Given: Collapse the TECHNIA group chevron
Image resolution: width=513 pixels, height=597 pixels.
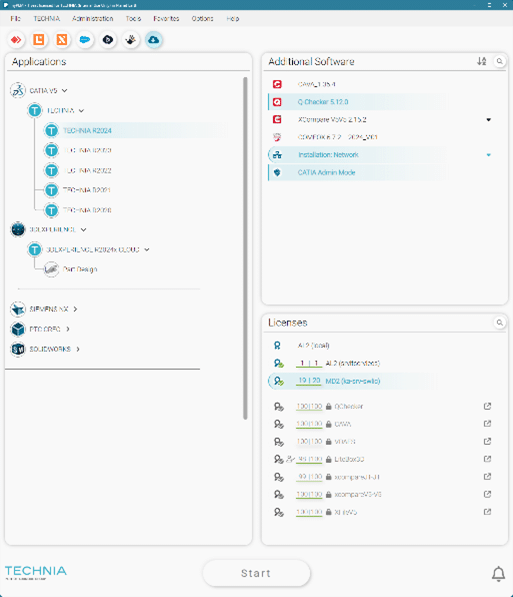Looking at the screenshot, I should (81, 111).
